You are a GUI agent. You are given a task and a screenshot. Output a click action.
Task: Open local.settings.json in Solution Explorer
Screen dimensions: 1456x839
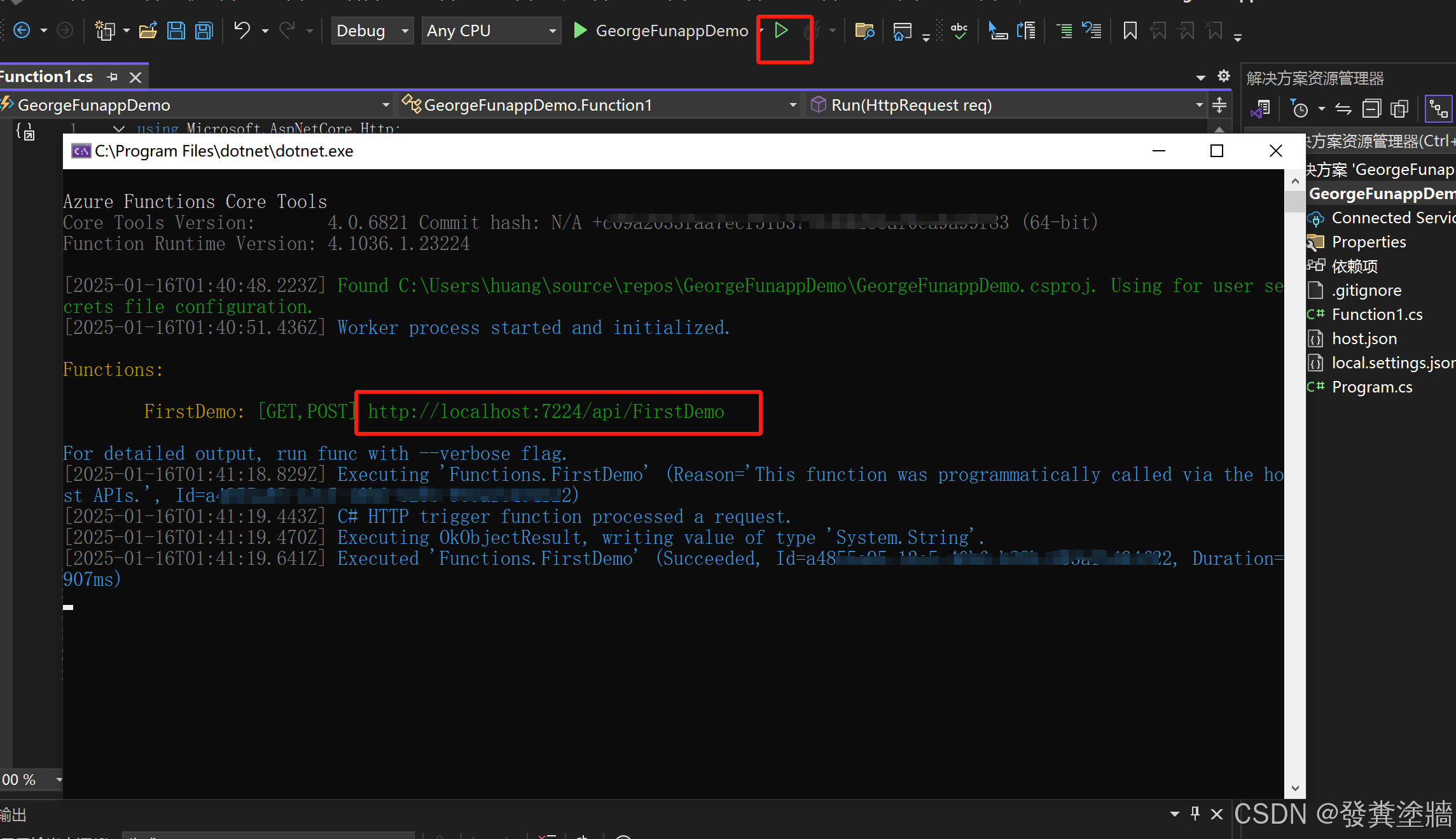pos(1382,363)
